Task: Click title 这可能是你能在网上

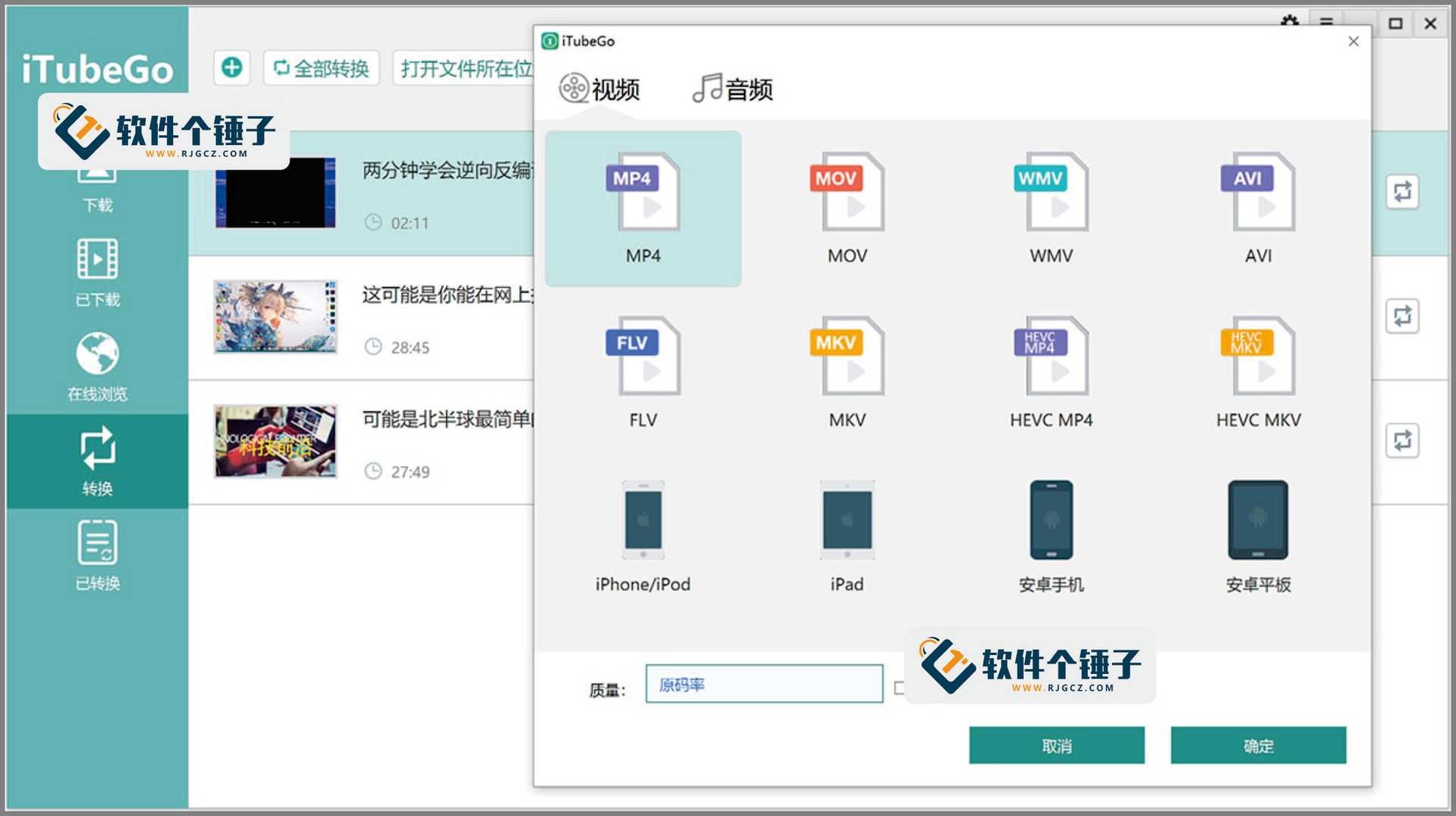Action: pyautogui.click(x=448, y=295)
